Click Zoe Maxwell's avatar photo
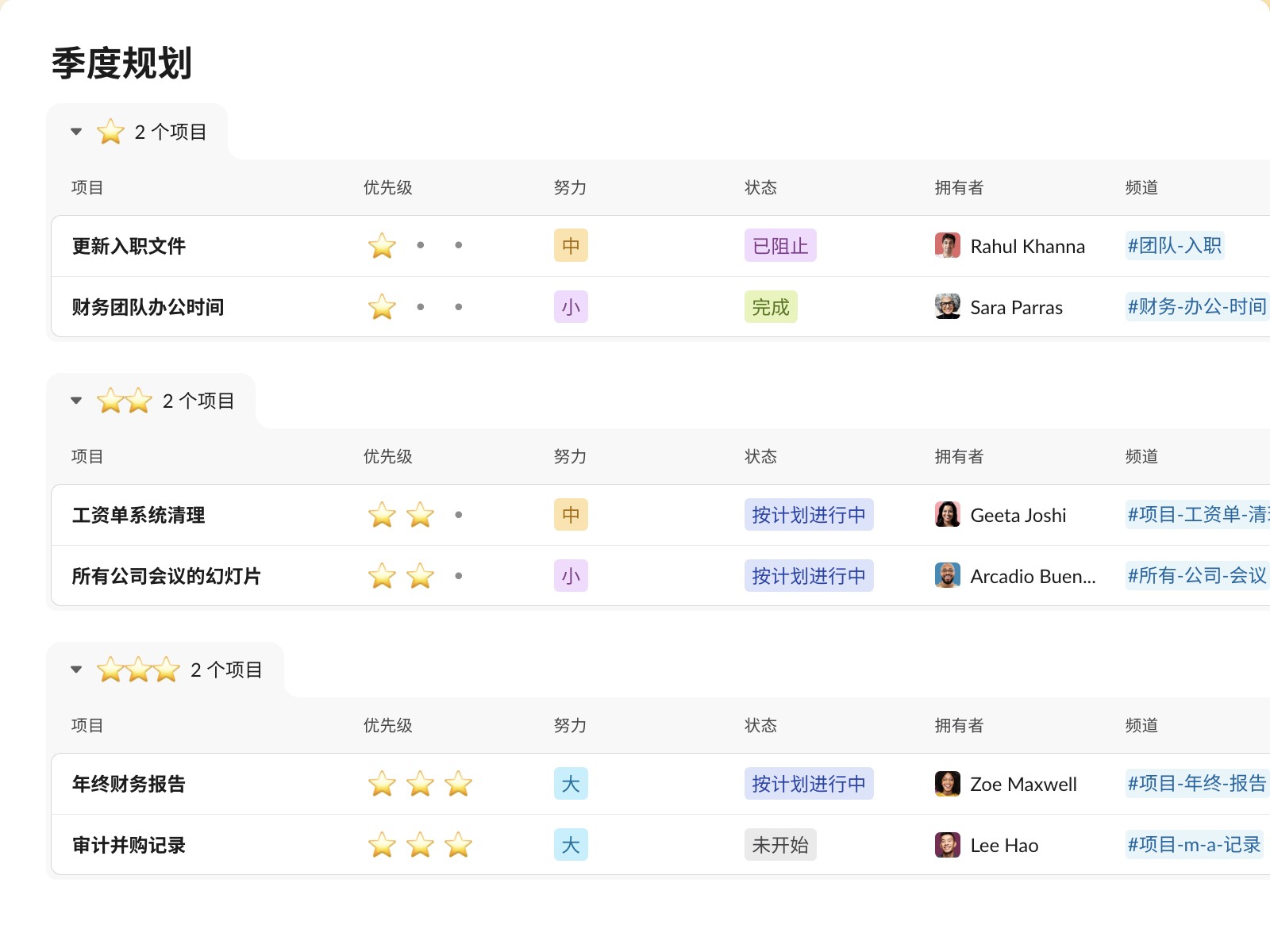 click(947, 784)
